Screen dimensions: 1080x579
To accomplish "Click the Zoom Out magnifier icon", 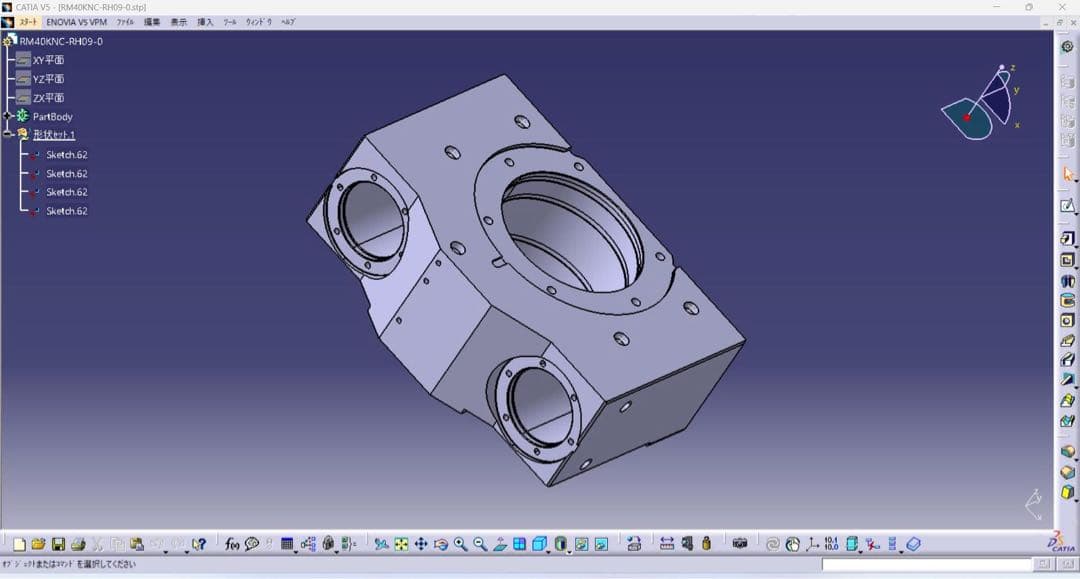I will (x=480, y=544).
